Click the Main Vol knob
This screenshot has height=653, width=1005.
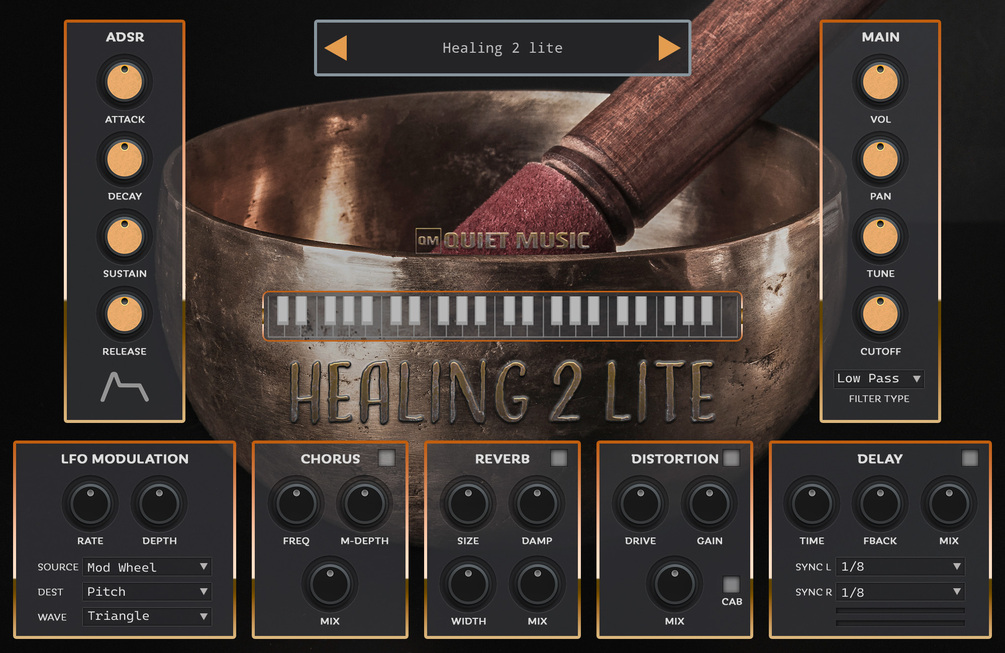click(880, 83)
